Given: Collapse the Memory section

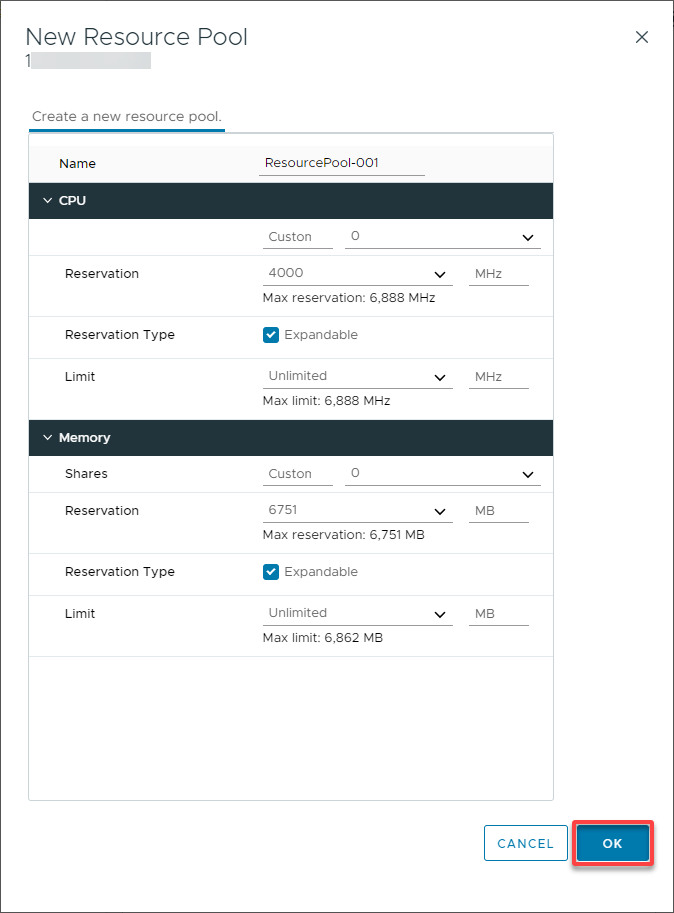Looking at the screenshot, I should tap(48, 437).
